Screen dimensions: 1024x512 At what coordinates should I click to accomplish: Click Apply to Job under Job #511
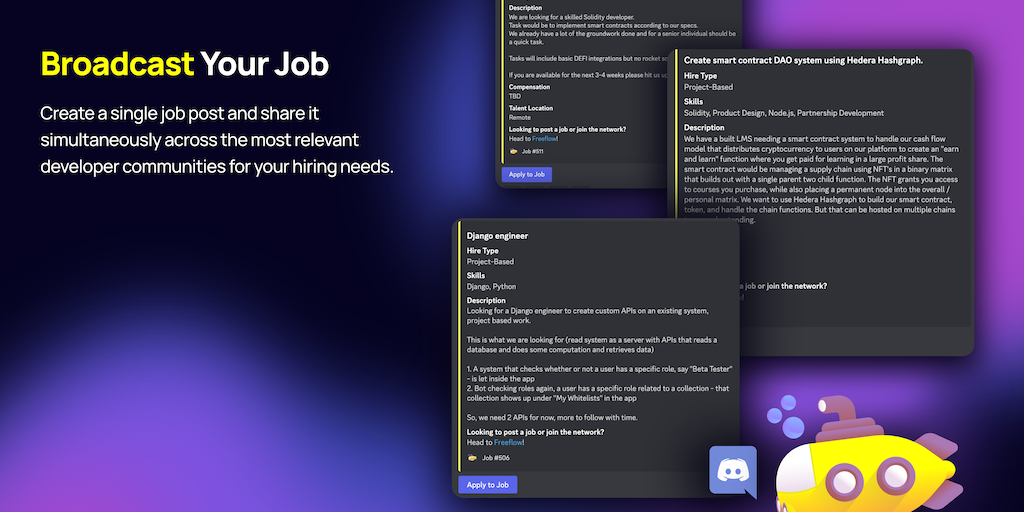click(527, 174)
